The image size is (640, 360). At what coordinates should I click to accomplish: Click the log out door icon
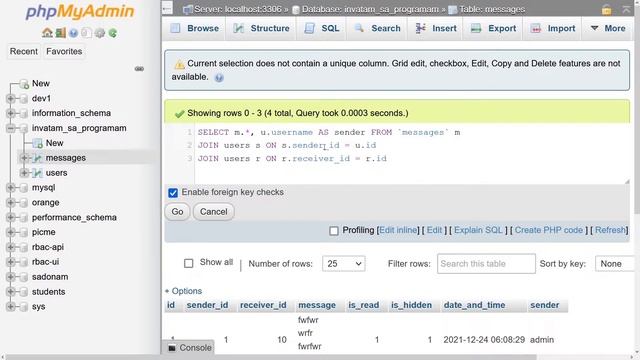pos(60,33)
